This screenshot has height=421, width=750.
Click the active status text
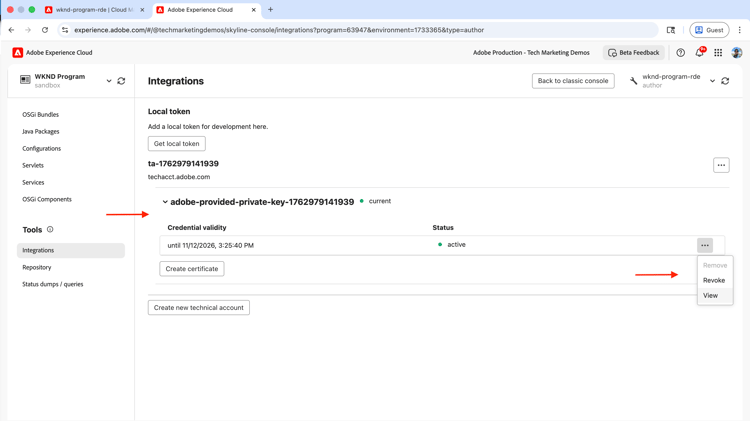click(456, 244)
